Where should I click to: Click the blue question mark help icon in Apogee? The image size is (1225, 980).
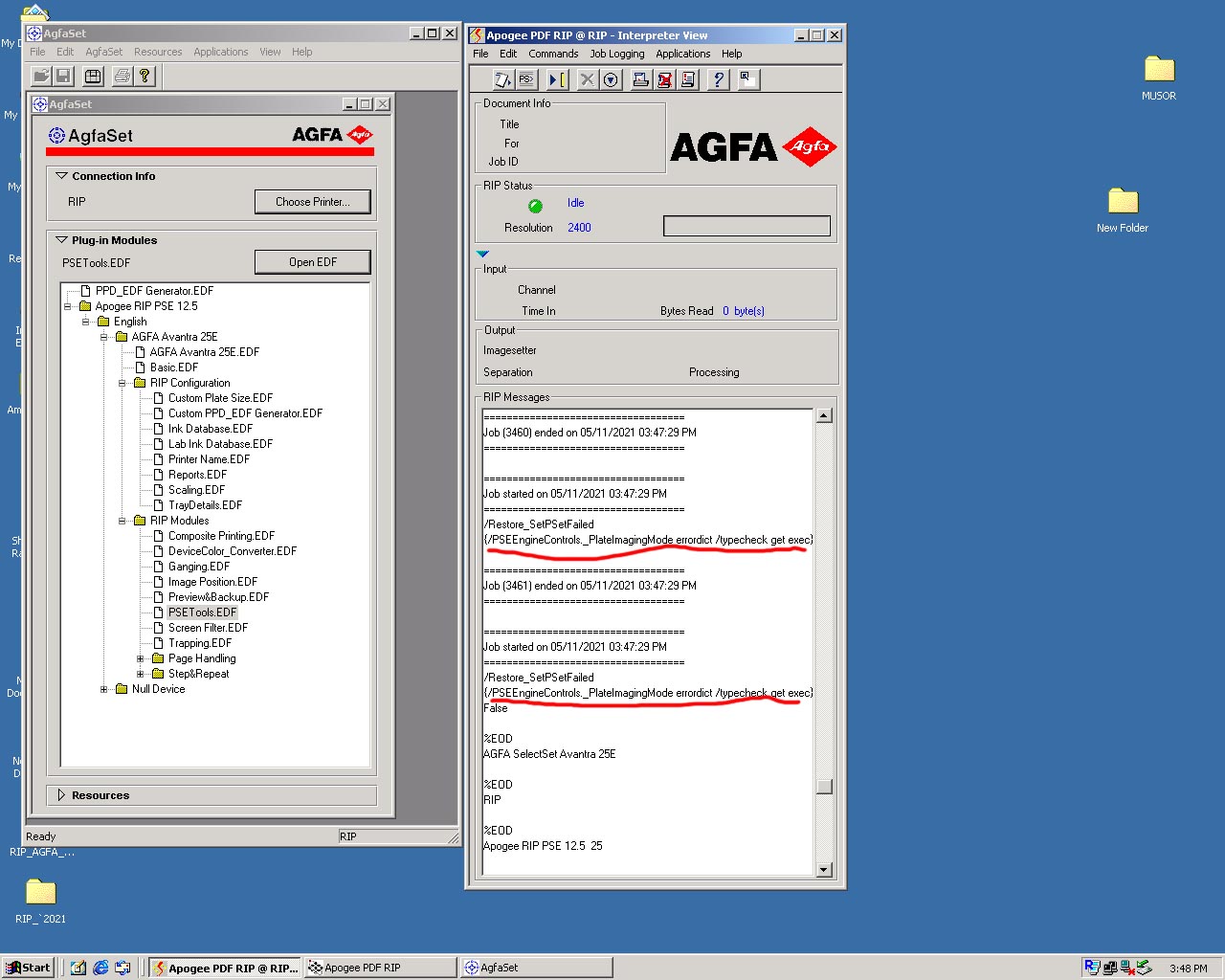click(718, 79)
